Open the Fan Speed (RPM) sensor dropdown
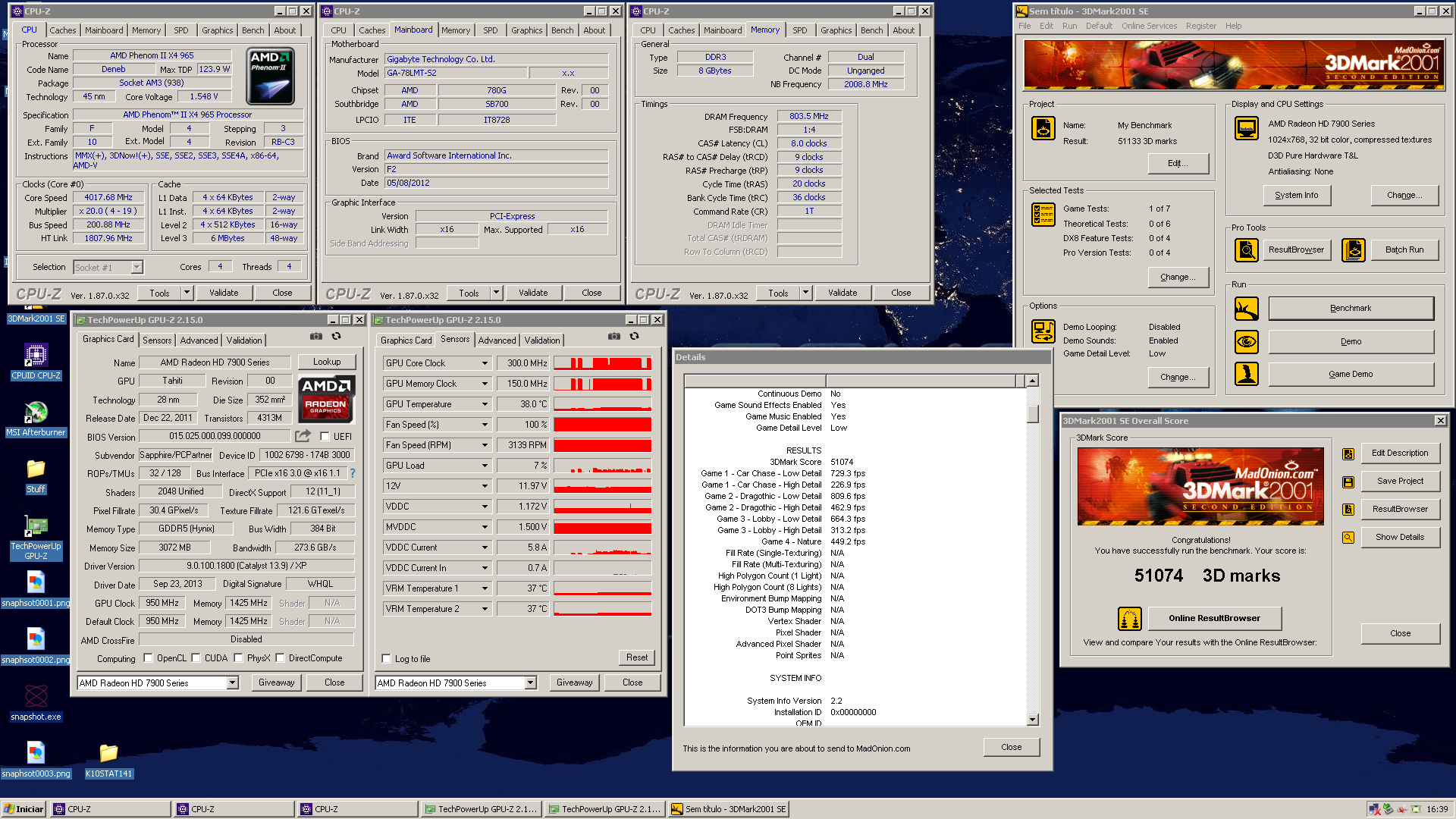The width and height of the screenshot is (1456, 819). tap(485, 445)
